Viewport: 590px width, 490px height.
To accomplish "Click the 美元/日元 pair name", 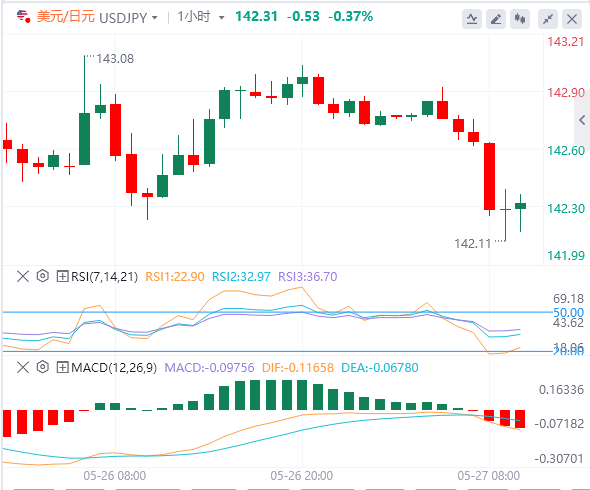I will tap(65, 17).
